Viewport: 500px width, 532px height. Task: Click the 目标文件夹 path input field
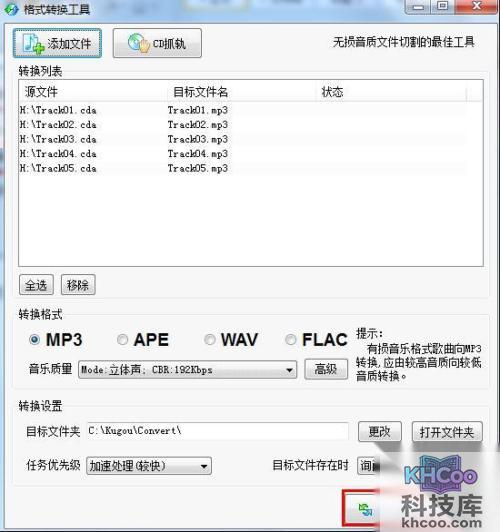coord(217,431)
